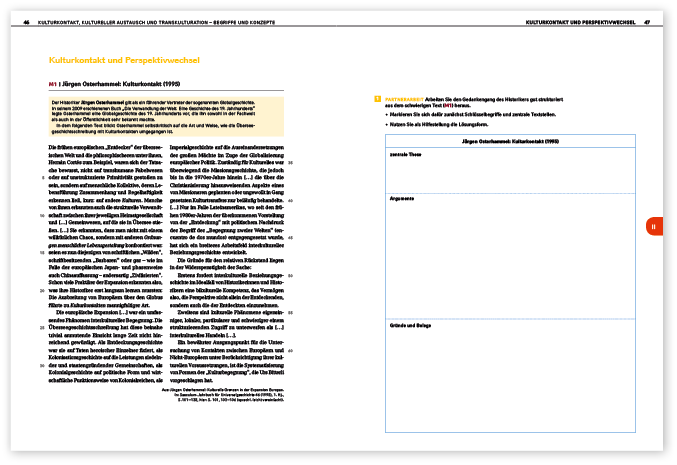Image resolution: width=677 pixels, height=465 pixels.
Task: Click the title Jürgen Osterhammel: Kulturkontakt (1995) beside M1
Action: pos(107,86)
